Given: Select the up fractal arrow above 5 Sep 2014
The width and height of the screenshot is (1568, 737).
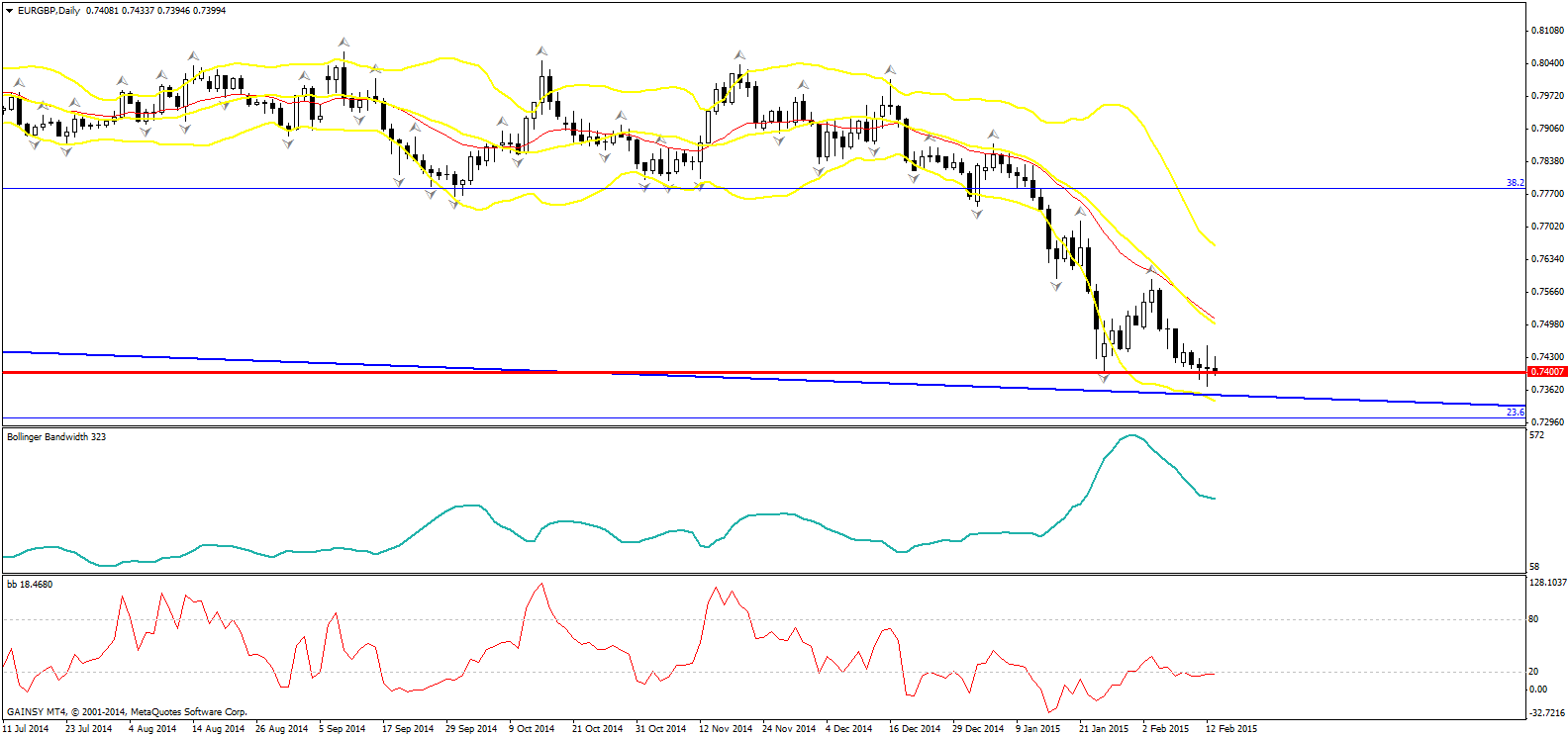Looking at the screenshot, I should (343, 43).
